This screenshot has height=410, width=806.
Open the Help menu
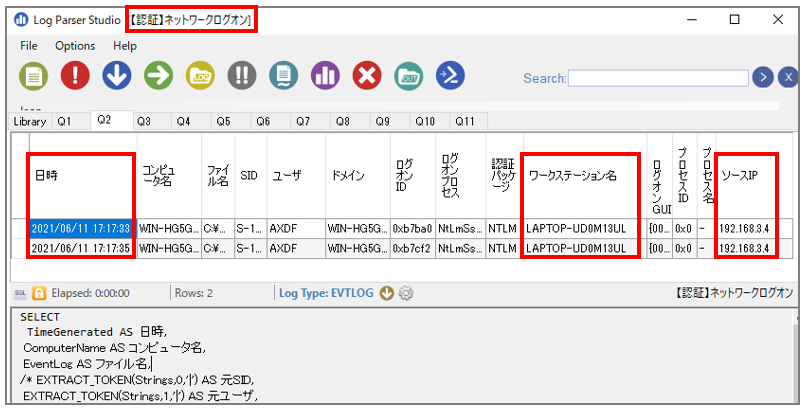tap(125, 46)
